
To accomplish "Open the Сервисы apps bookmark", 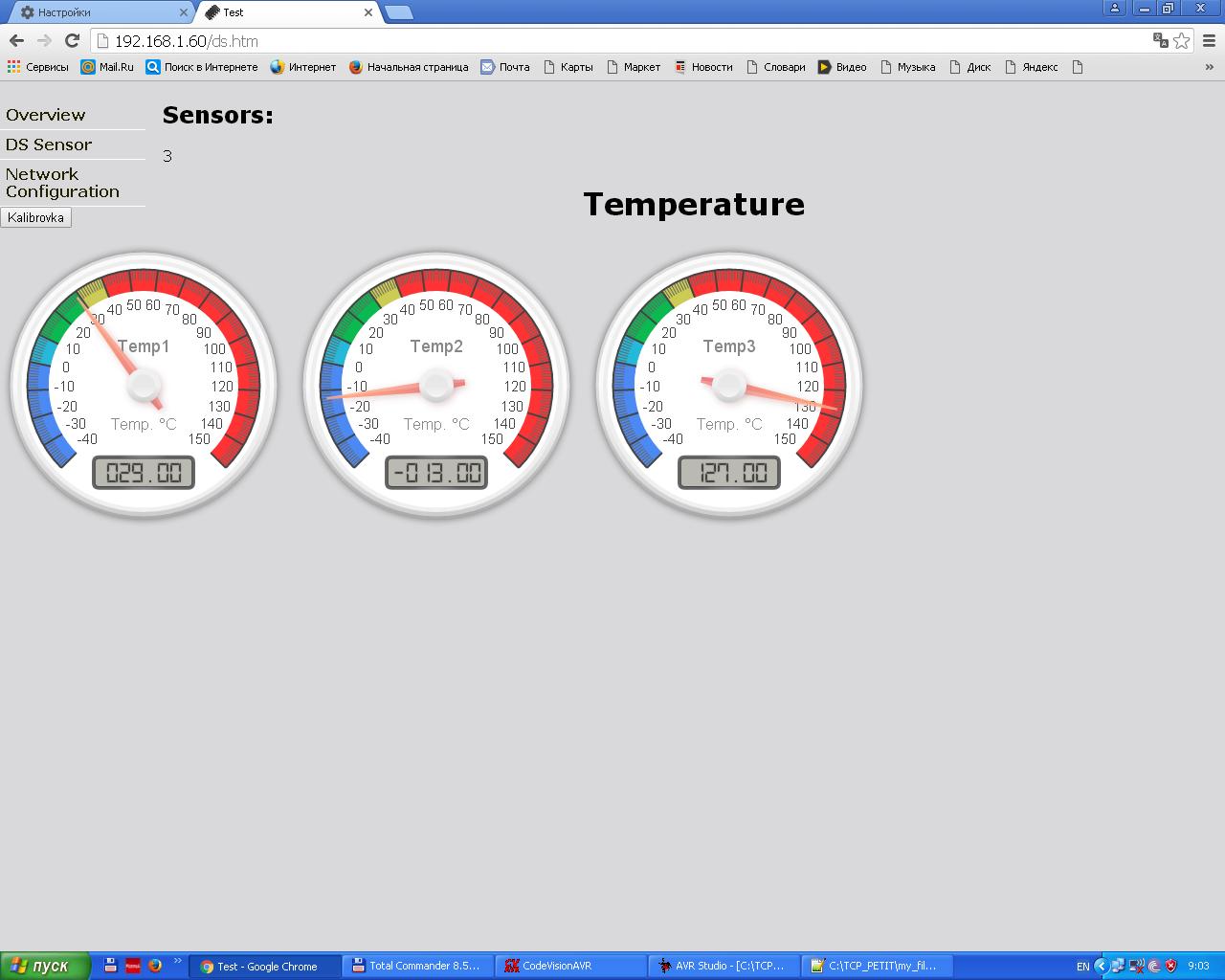I will (38, 67).
